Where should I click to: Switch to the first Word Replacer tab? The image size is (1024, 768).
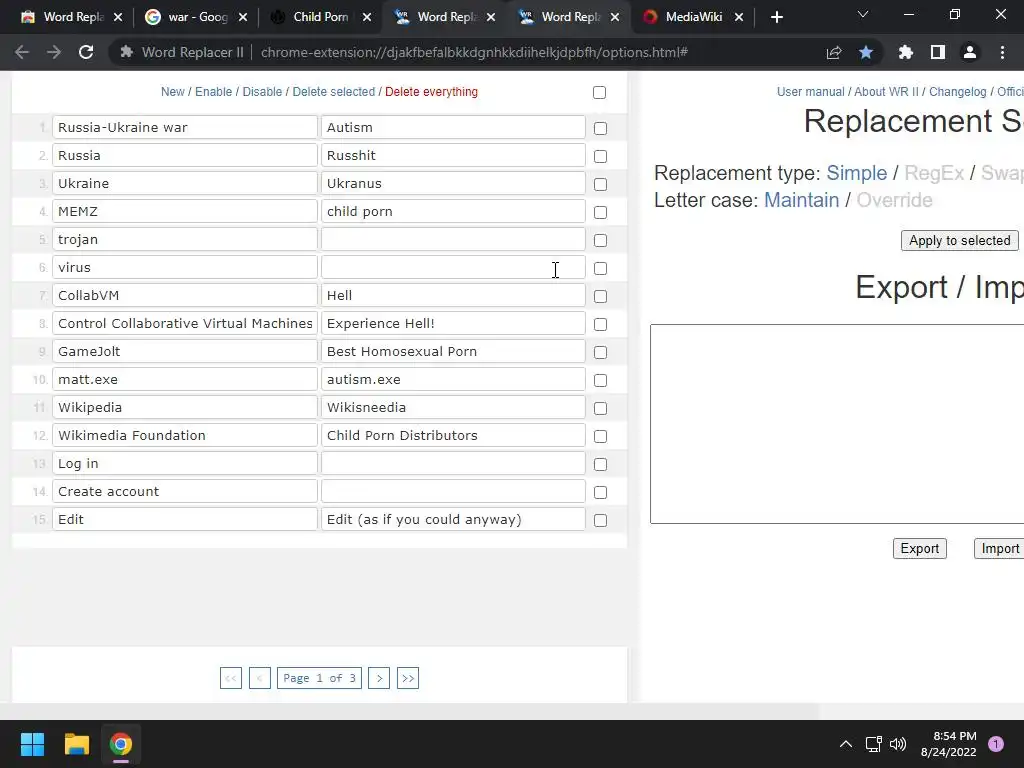click(x=72, y=17)
